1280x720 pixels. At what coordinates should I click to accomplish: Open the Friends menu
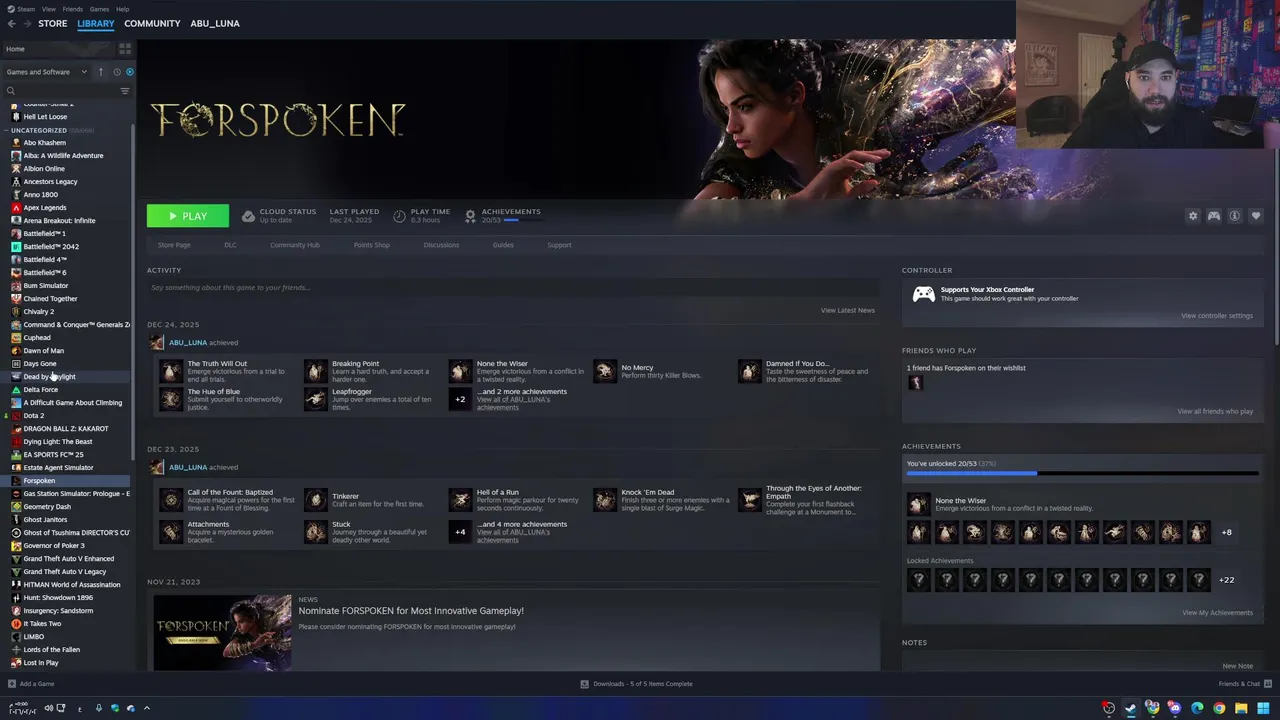[x=73, y=9]
